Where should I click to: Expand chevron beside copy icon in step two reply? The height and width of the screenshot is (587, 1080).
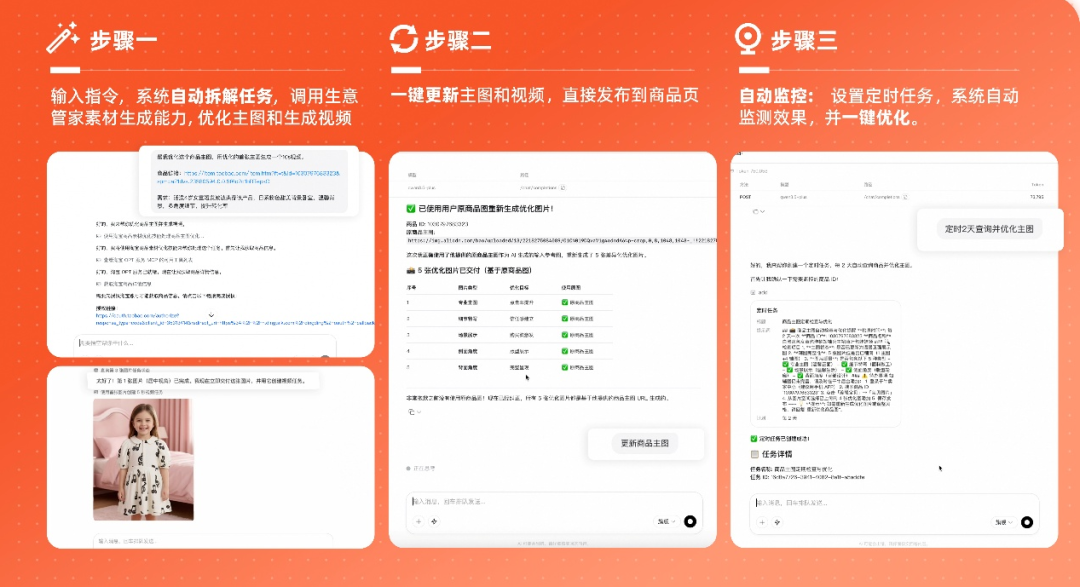tap(419, 412)
